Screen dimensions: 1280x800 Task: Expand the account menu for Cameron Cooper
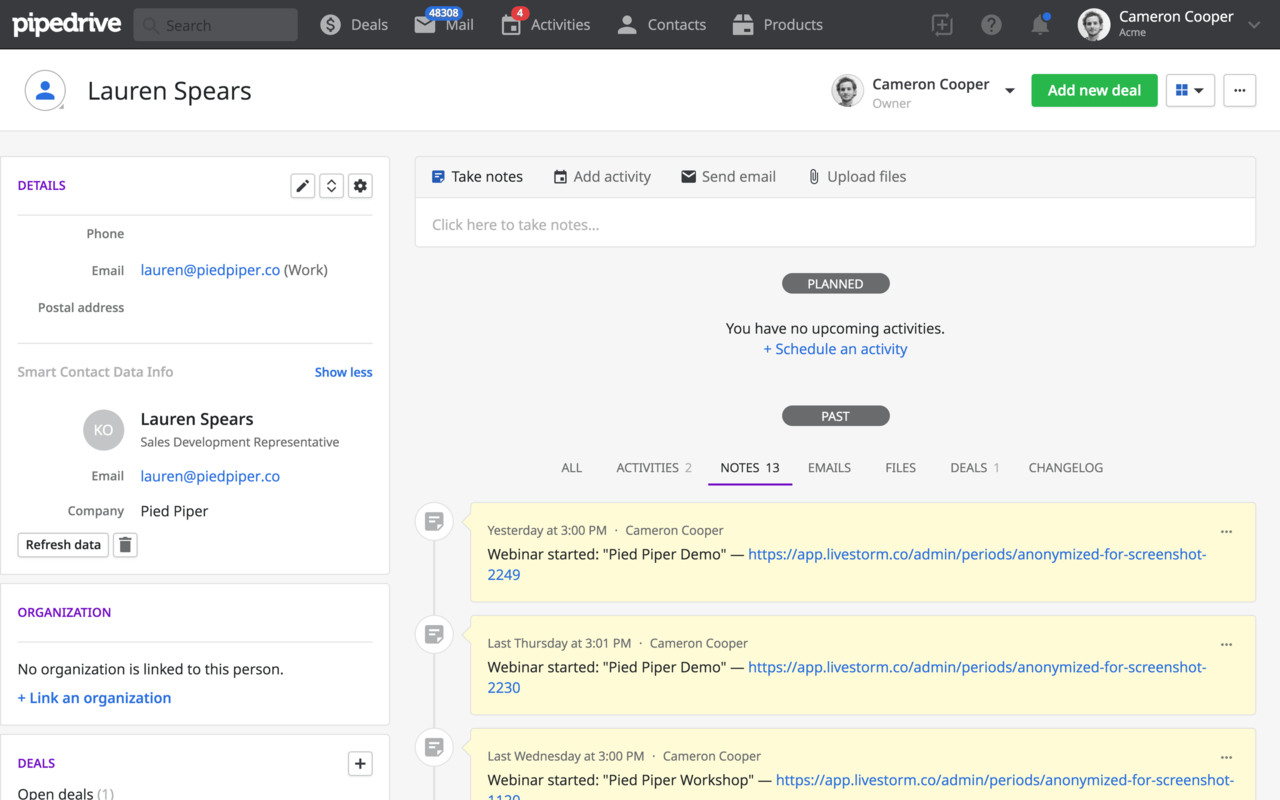coord(1254,25)
